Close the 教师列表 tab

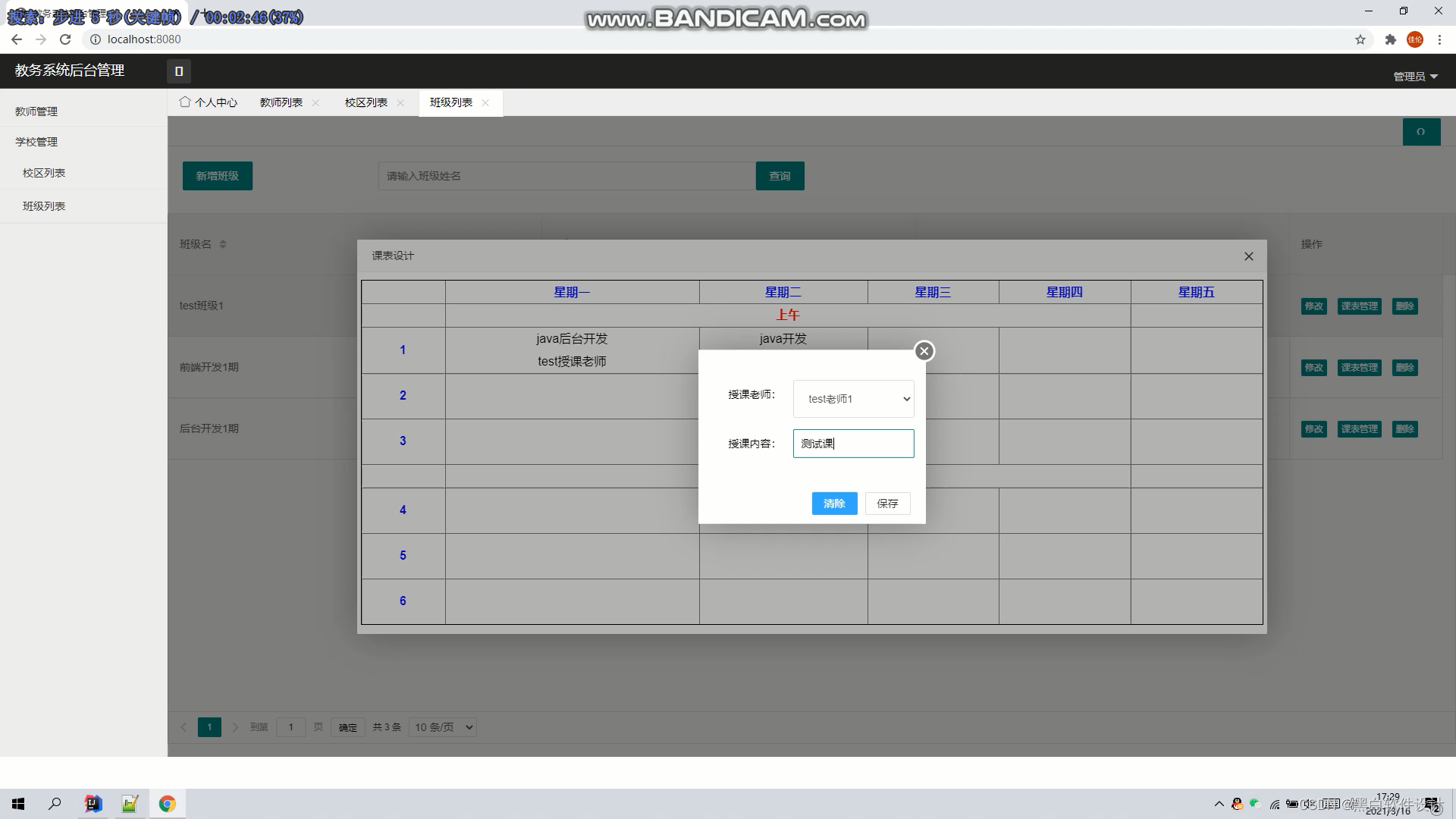coord(315,103)
